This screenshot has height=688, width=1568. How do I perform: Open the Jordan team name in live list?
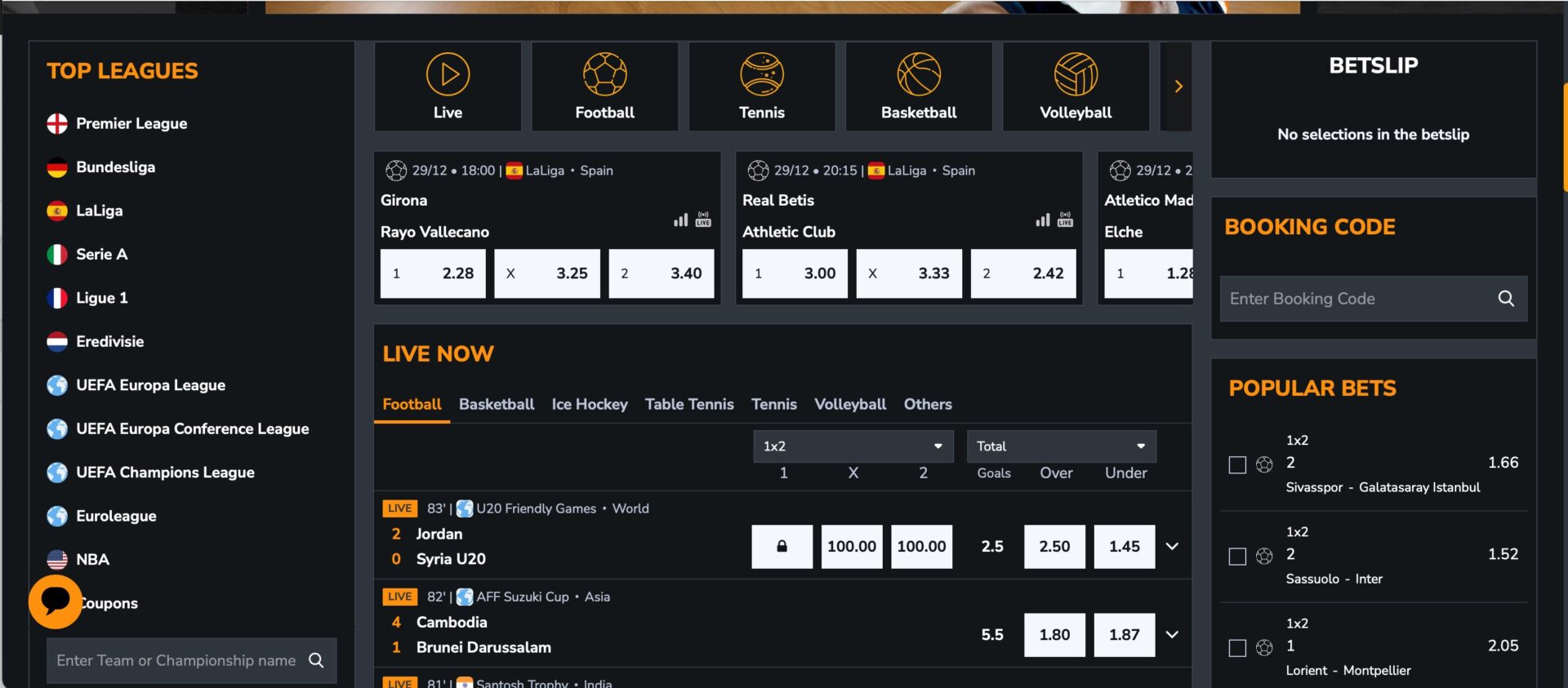(439, 534)
